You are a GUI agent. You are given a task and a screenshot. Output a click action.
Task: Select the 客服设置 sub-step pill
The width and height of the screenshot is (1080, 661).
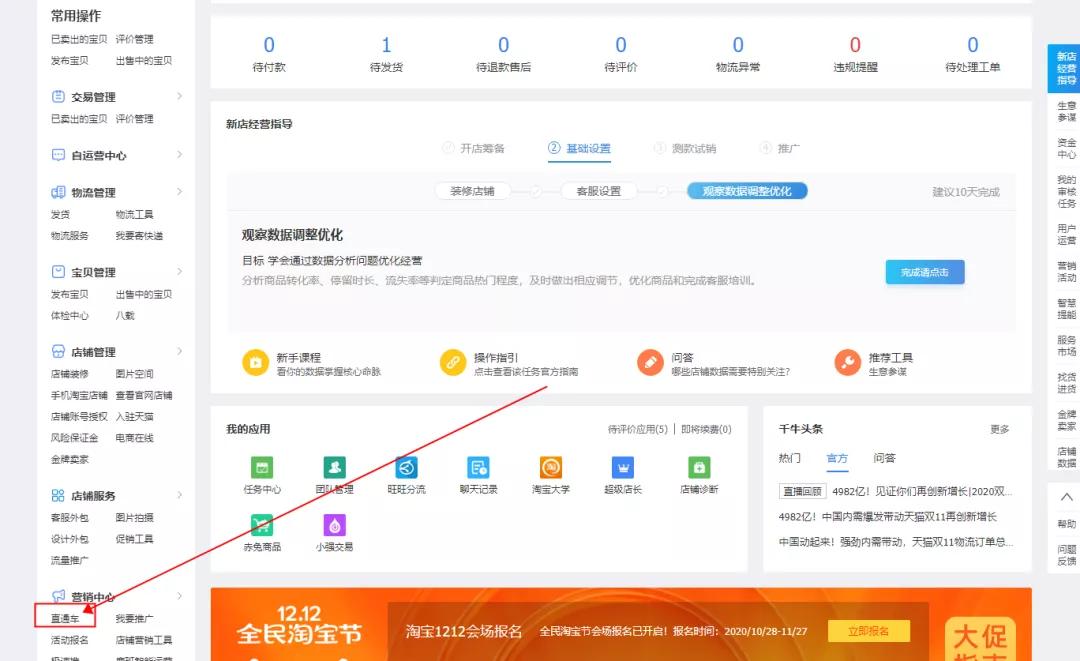click(x=599, y=191)
